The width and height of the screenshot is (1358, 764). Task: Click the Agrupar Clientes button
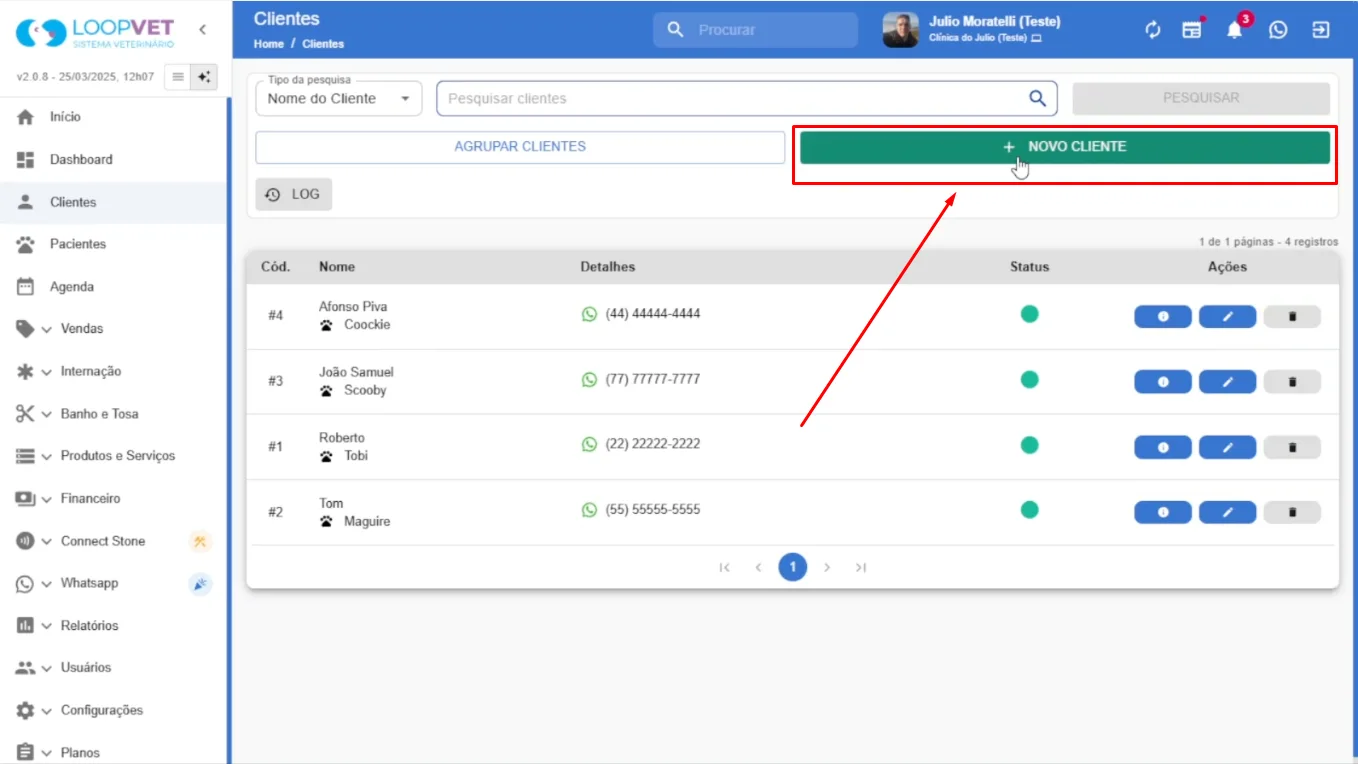[x=520, y=147]
